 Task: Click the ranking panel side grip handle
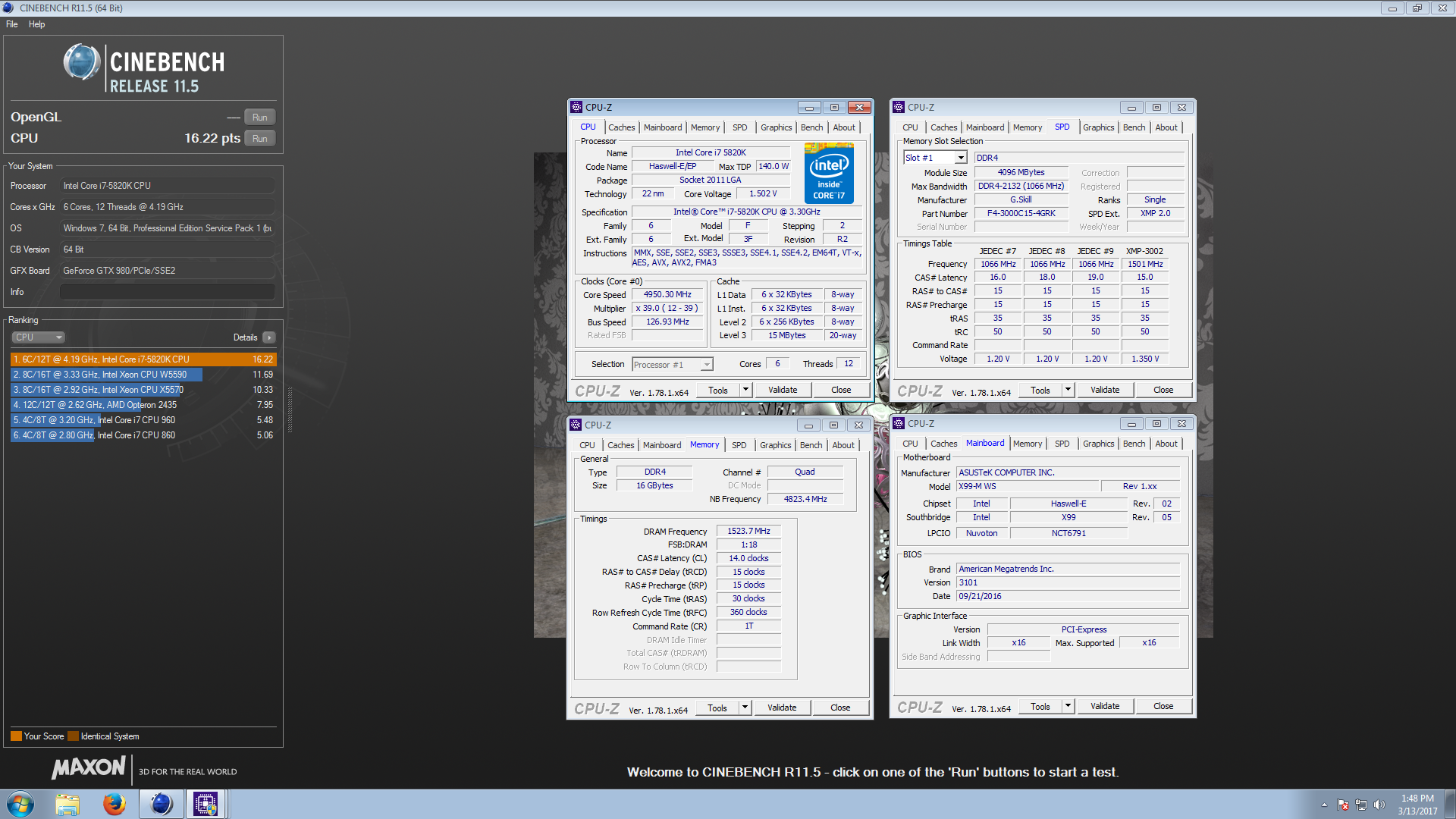(289, 409)
